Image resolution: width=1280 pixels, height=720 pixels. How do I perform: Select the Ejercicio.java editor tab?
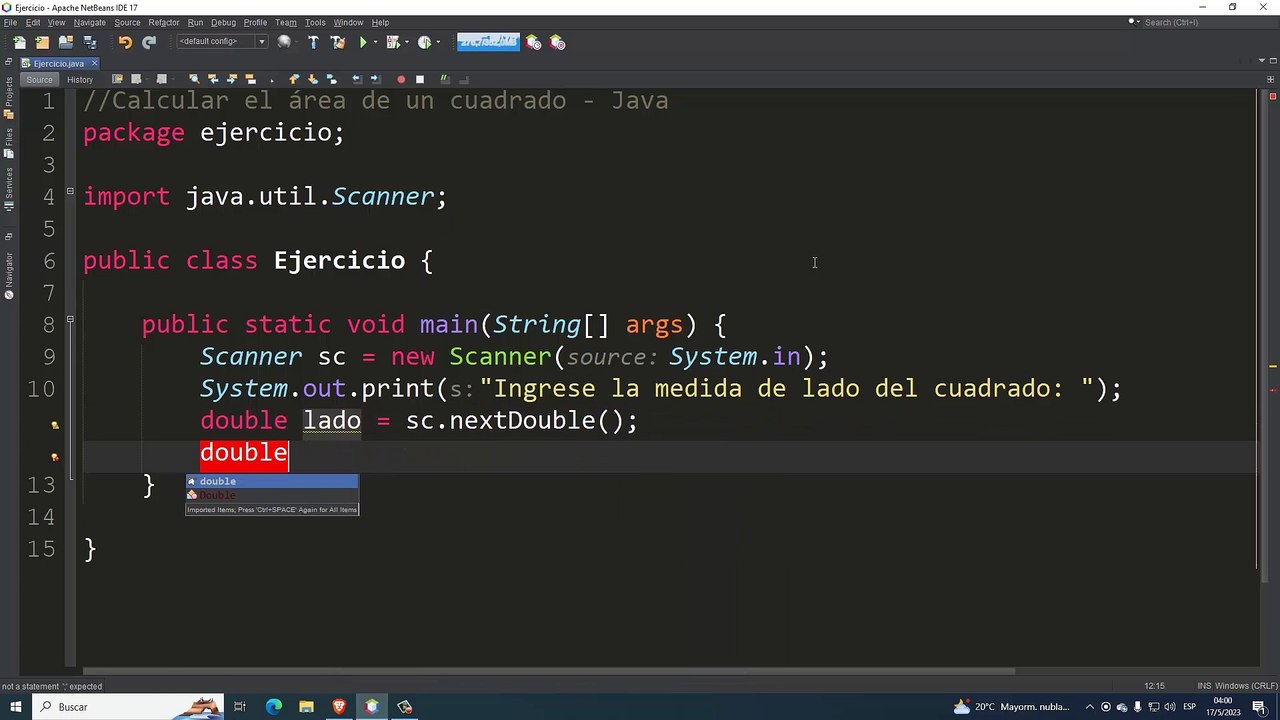58,63
